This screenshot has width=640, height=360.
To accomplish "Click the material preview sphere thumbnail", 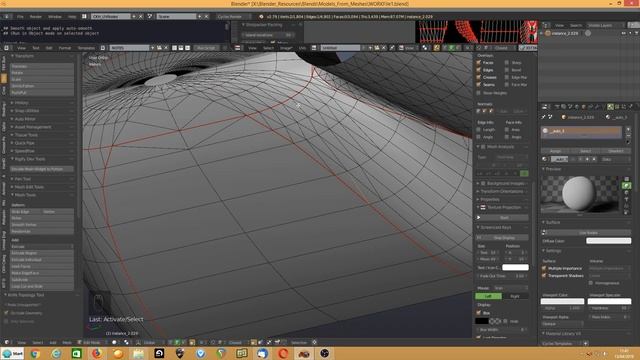I will coord(579,194).
